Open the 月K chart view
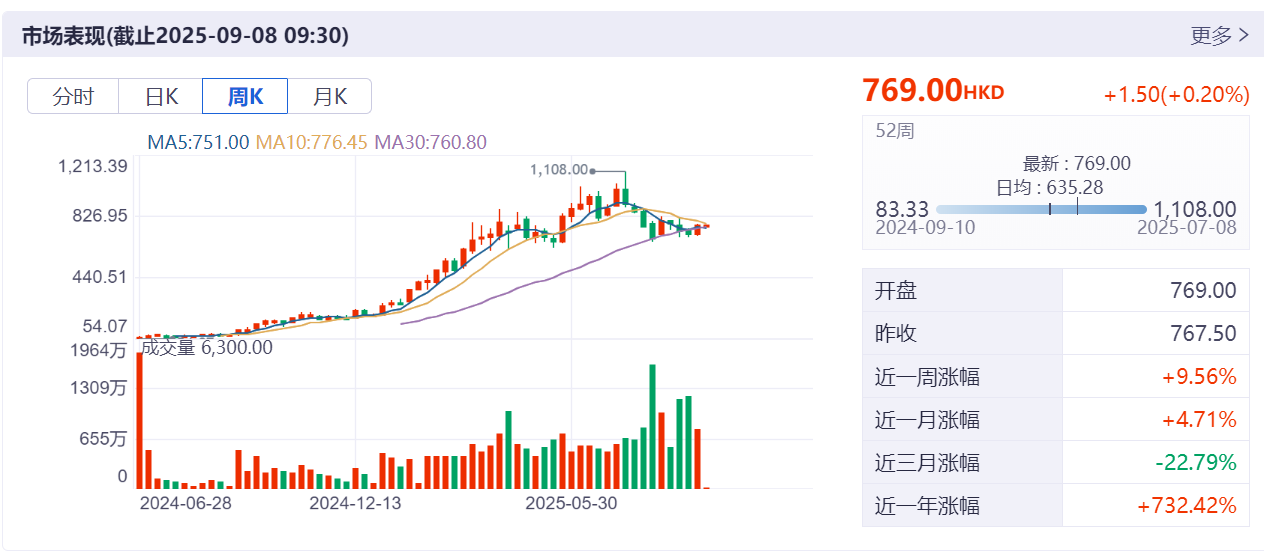This screenshot has width=1264, height=552. pyautogui.click(x=330, y=97)
